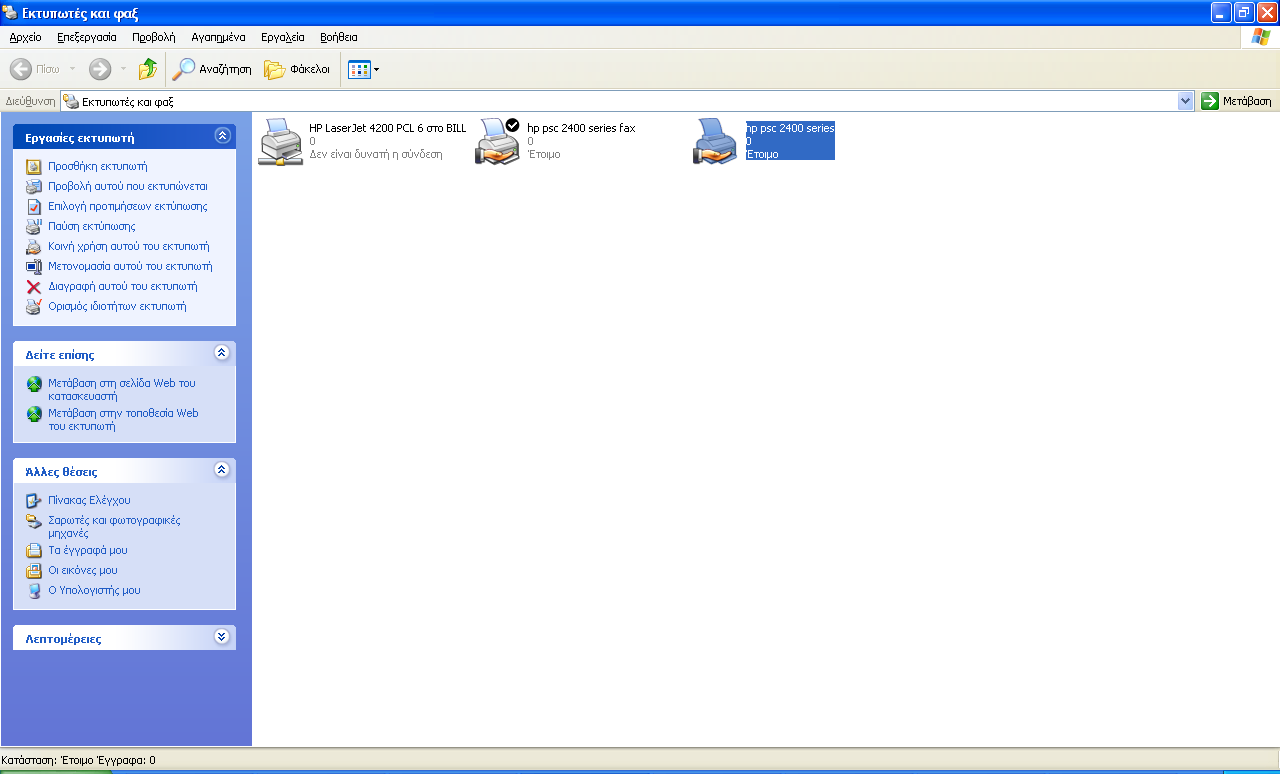Click Κοινή χρήση αυτού του εκτυπωτή link

coord(129,246)
